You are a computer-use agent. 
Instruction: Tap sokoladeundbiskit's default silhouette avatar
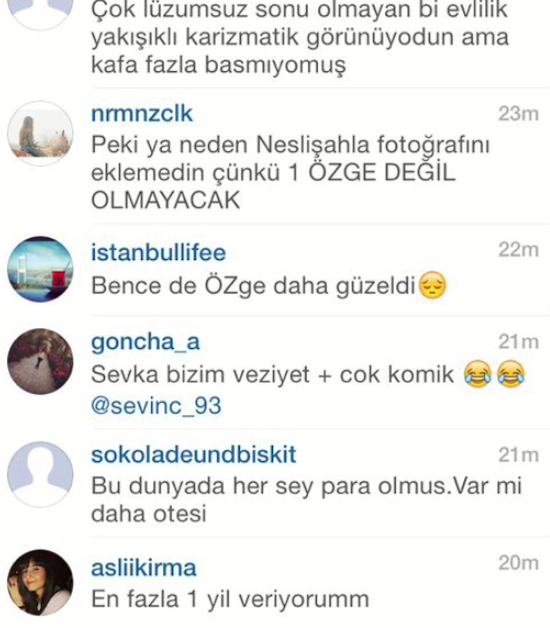tap(40, 475)
